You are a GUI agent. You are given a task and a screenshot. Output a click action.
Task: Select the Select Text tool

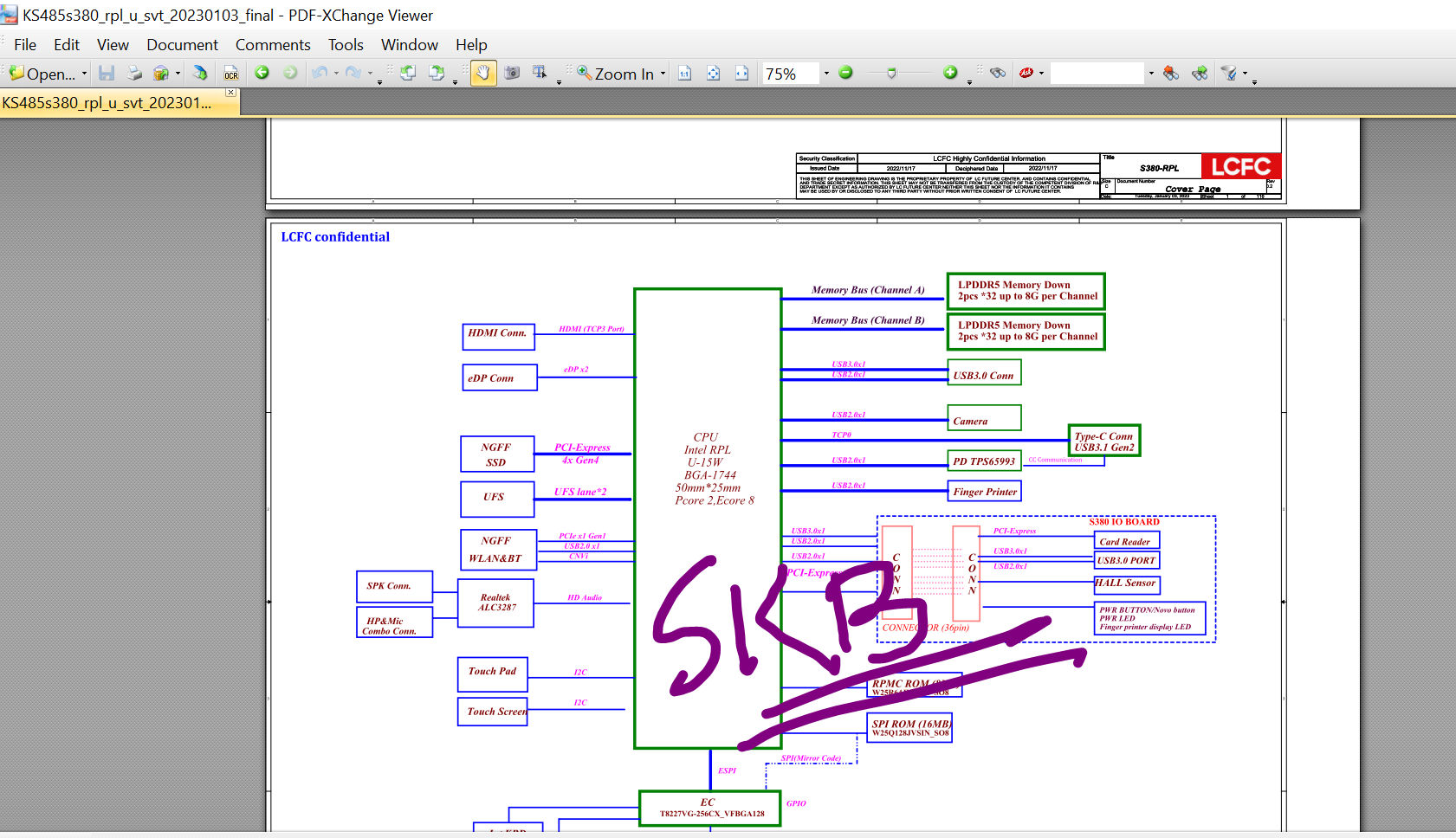pos(540,74)
